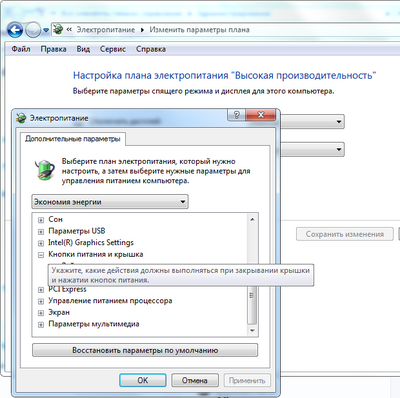The image size is (400, 398).
Task: Click the Применить button
Action: [x=247, y=380]
